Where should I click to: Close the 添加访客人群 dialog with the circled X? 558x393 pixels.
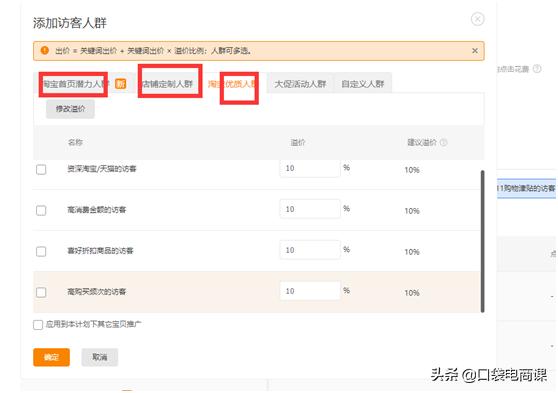(x=477, y=19)
